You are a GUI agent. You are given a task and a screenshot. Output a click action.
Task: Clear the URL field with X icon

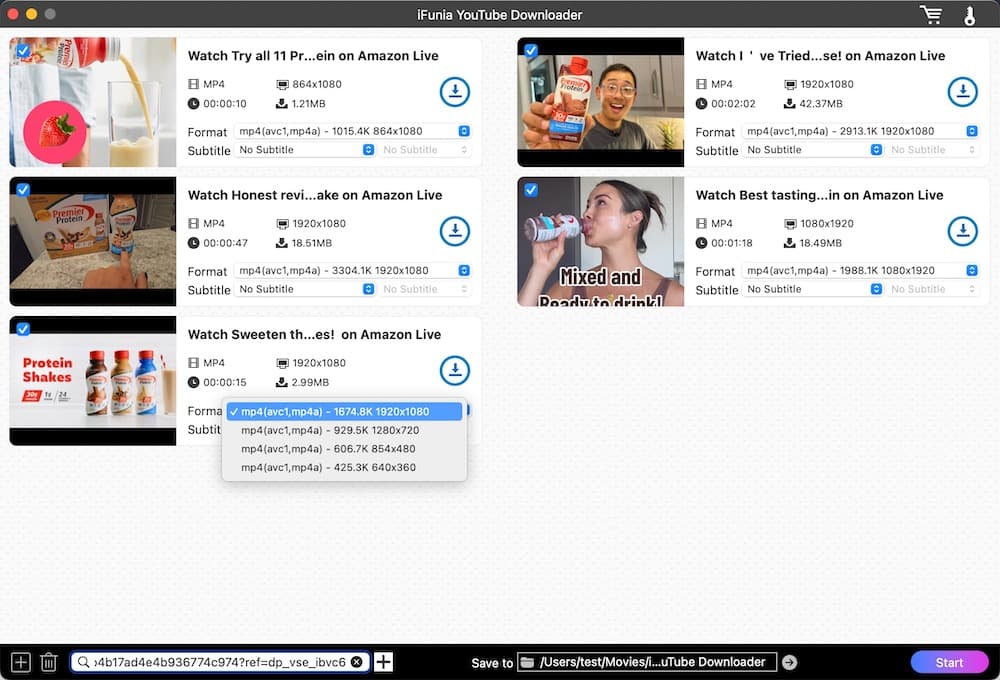point(357,662)
